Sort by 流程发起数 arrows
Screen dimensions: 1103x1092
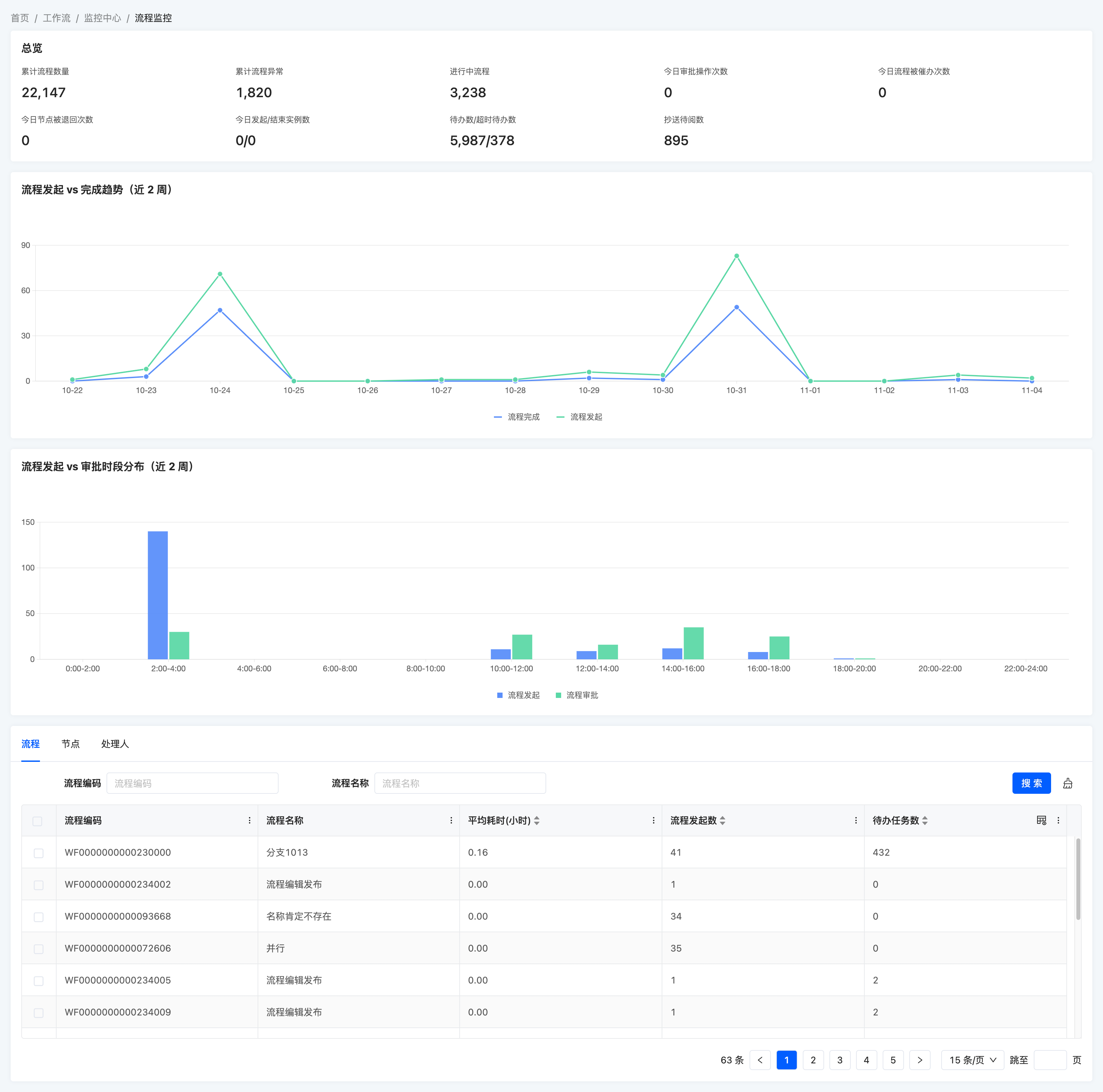722,820
